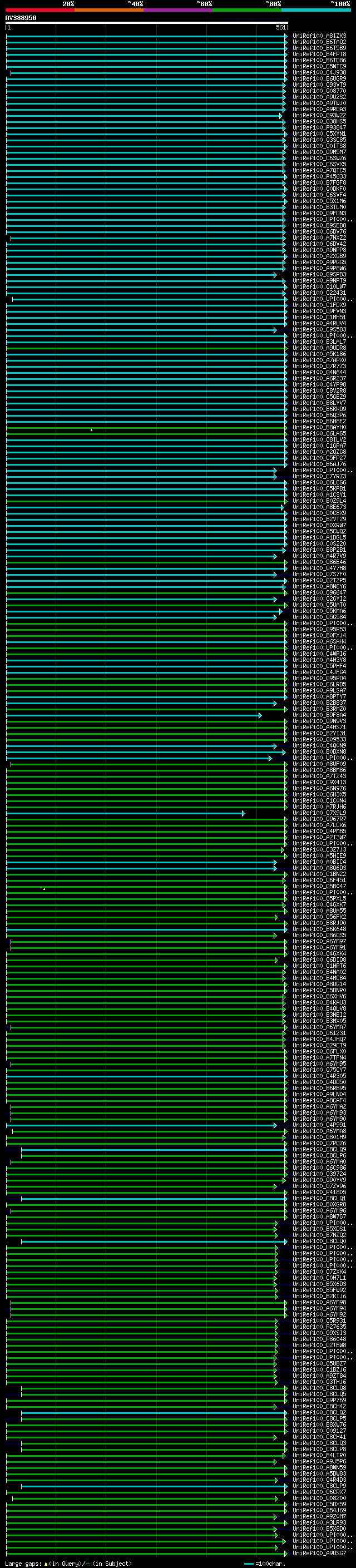
Task: Select the UniRef100_Q93VT9 label
Action: (319, 85)
